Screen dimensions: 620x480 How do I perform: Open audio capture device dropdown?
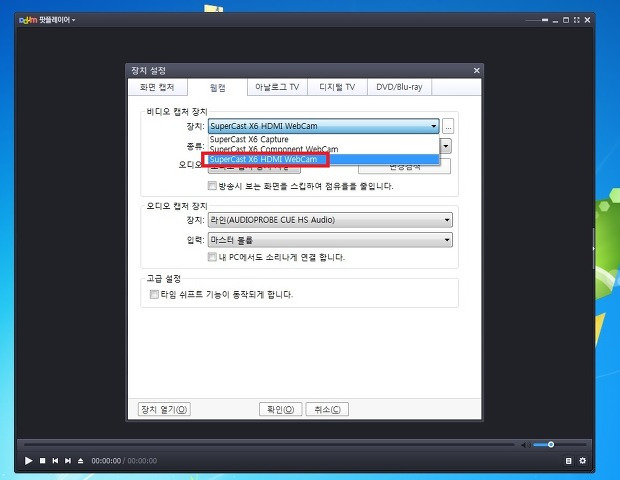point(330,220)
